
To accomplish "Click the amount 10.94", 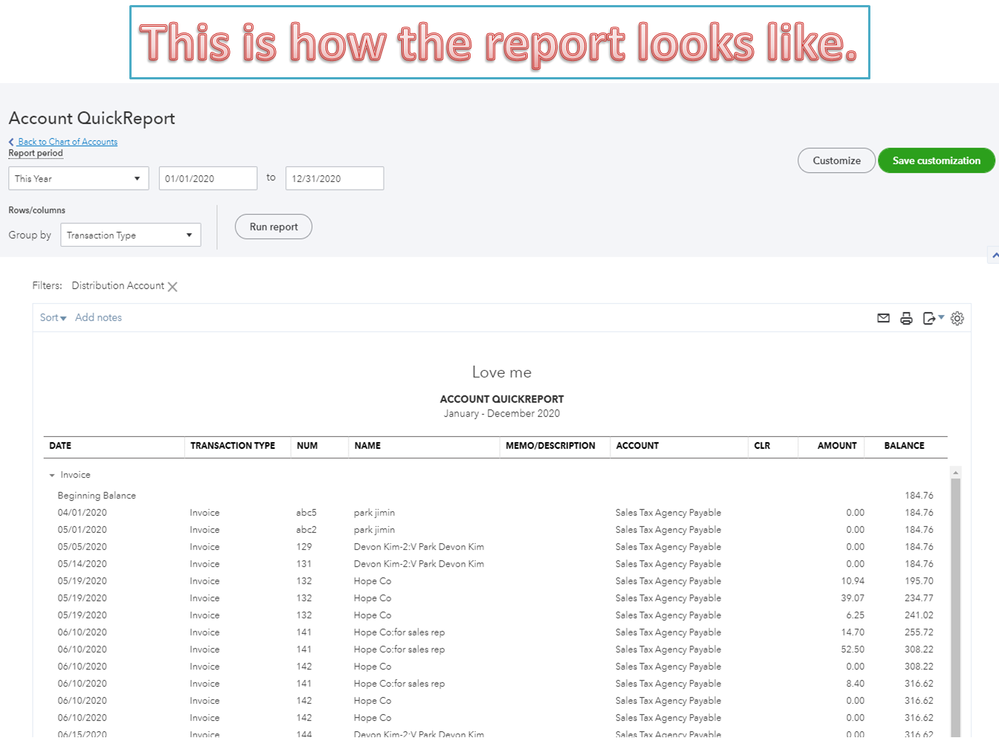I will pyautogui.click(x=852, y=581).
